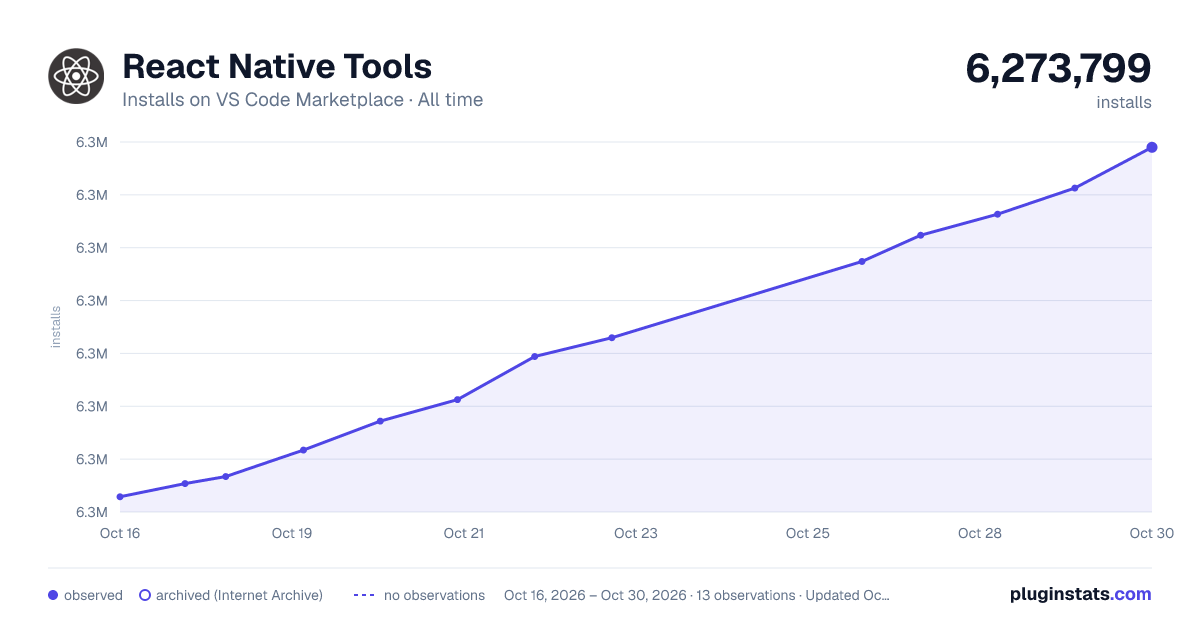Screen dimensions: 1200x630
Task: Click the React Native Tools title
Action: pyautogui.click(x=277, y=67)
